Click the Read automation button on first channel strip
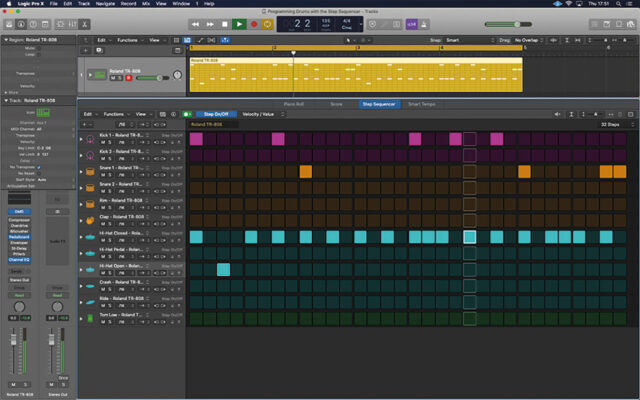Screen dimensions: 640x400 pyautogui.click(x=19, y=295)
